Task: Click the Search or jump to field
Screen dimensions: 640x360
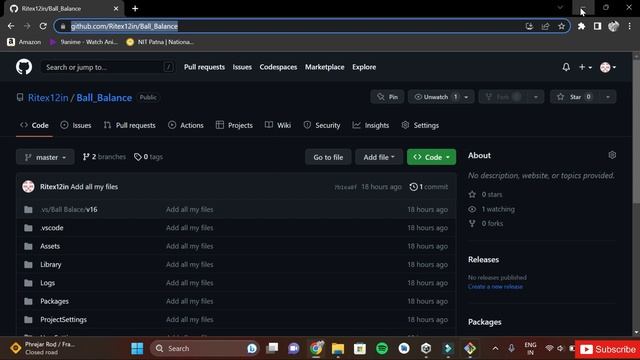Action: click(x=108, y=67)
